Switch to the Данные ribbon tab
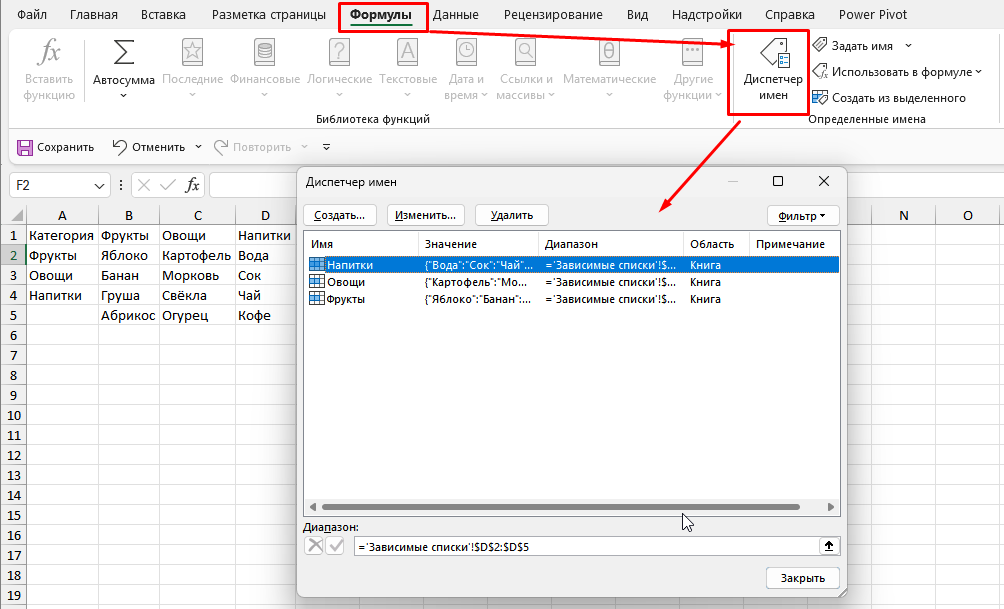The width and height of the screenshot is (1004, 609). click(x=455, y=15)
